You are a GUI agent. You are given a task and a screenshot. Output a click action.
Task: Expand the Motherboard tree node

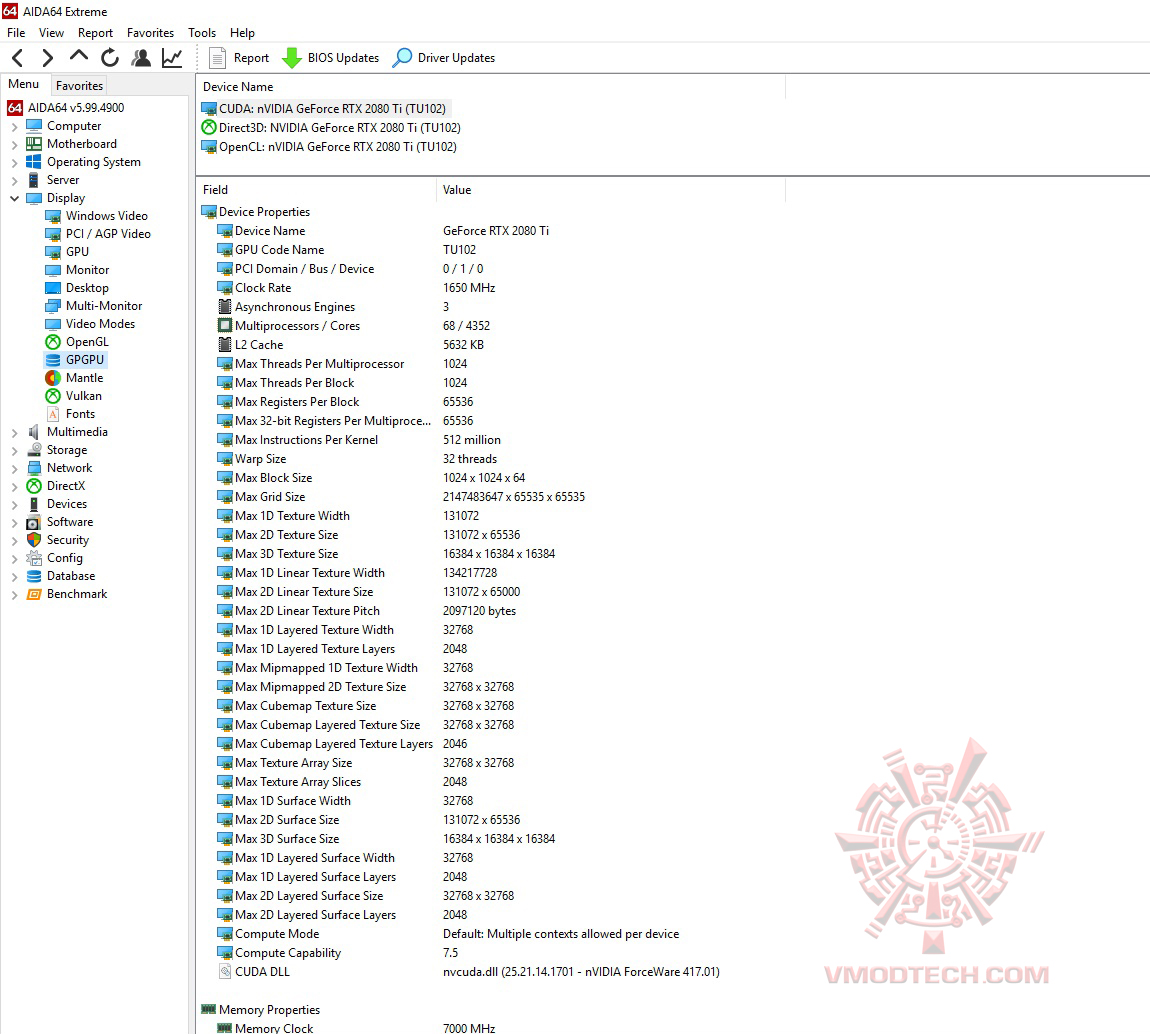pos(15,144)
